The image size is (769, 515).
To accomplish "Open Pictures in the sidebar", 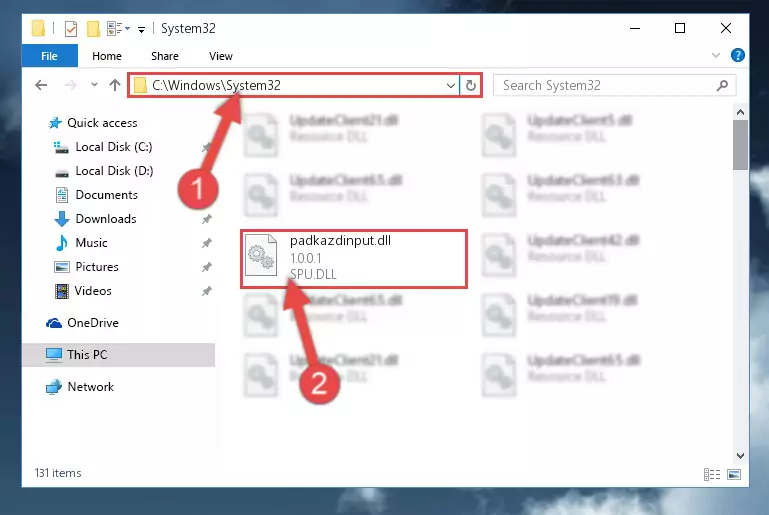I will (97, 267).
